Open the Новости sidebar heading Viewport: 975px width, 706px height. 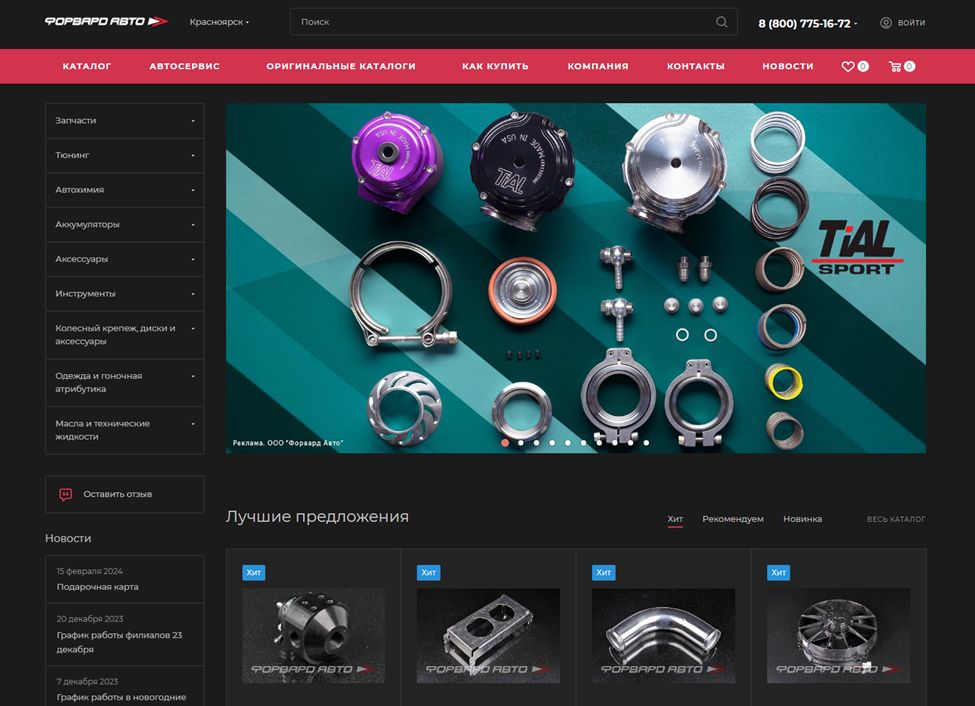(68, 538)
